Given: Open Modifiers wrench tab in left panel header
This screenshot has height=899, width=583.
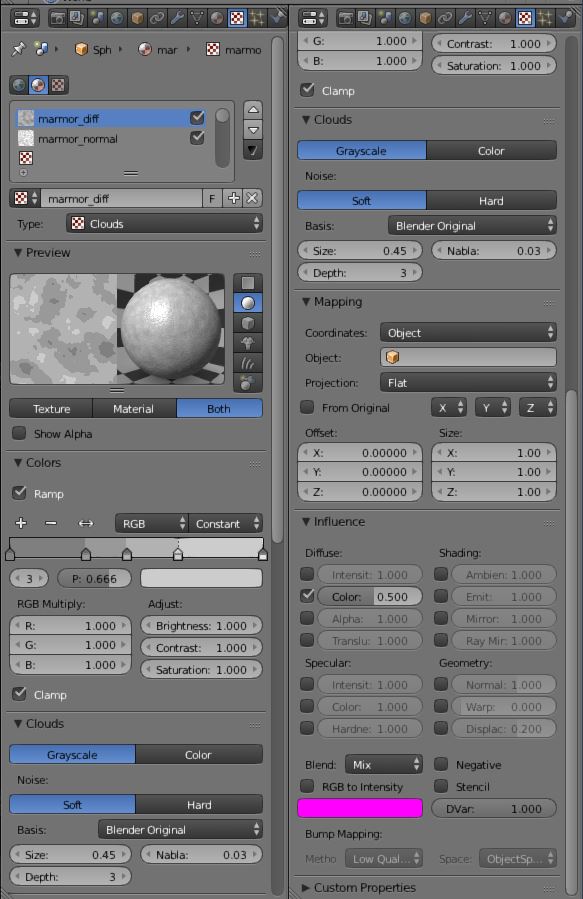Looking at the screenshot, I should (177, 18).
